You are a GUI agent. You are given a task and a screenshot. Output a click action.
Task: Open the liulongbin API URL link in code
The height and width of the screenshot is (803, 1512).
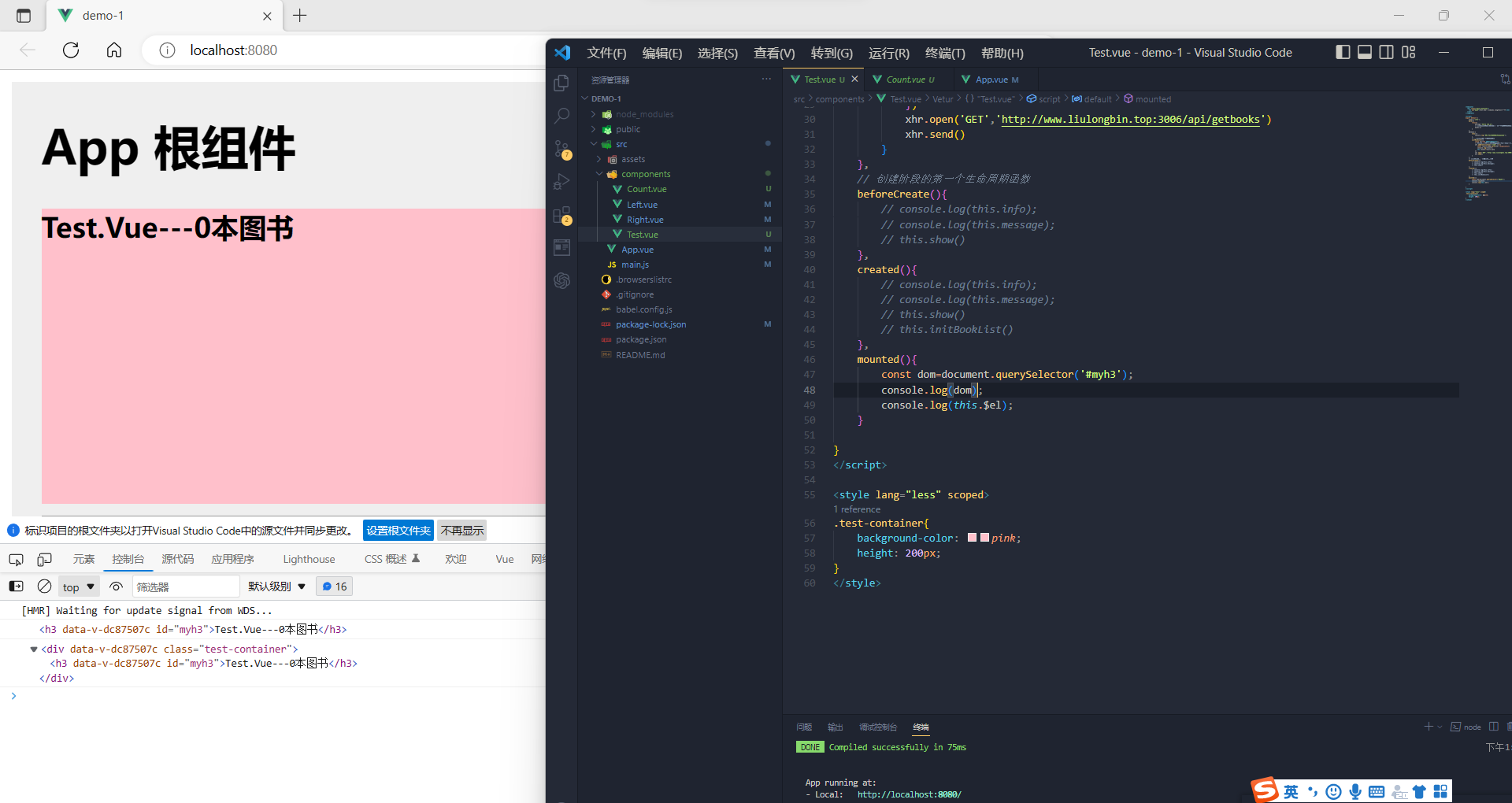(x=1130, y=120)
